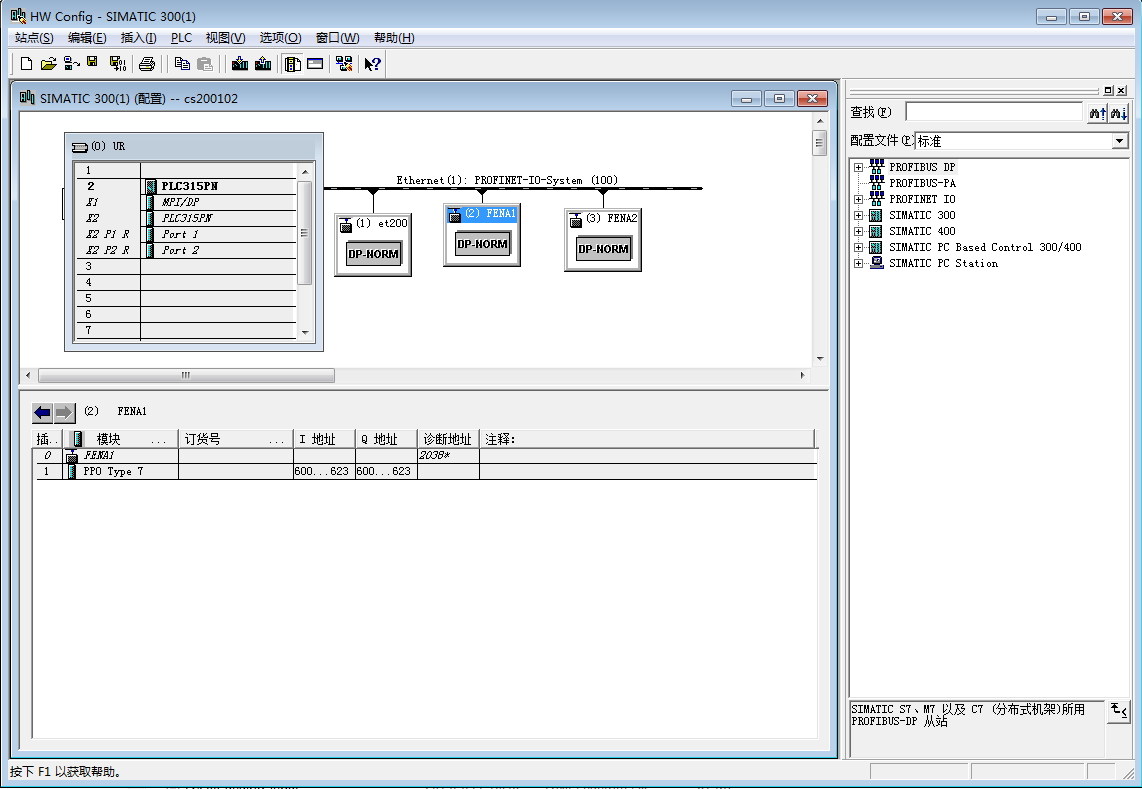Click the search-upward binoculars icon
Screen dimensions: 1142x789
[1098, 113]
